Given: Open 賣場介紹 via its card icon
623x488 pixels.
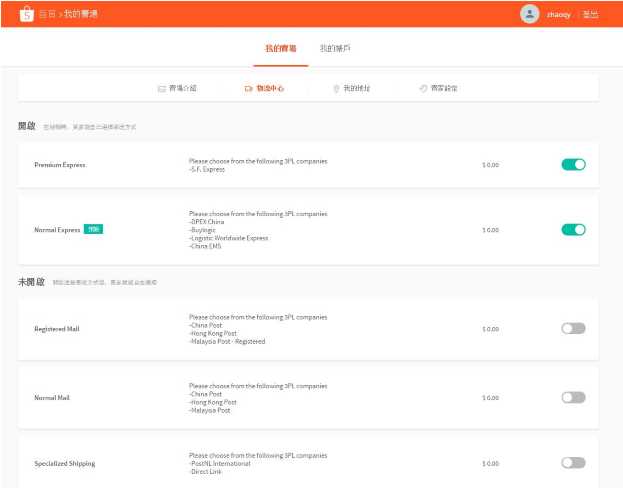Looking at the screenshot, I should pos(161,88).
